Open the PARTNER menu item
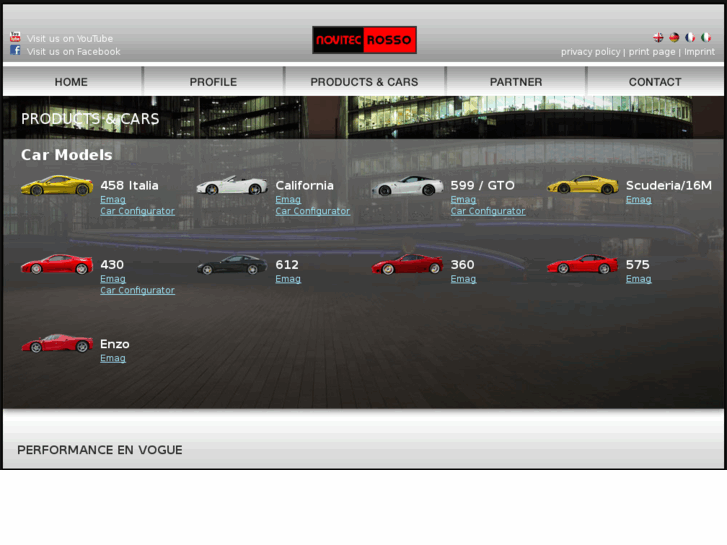This screenshot has width=727, height=545. coord(516,82)
